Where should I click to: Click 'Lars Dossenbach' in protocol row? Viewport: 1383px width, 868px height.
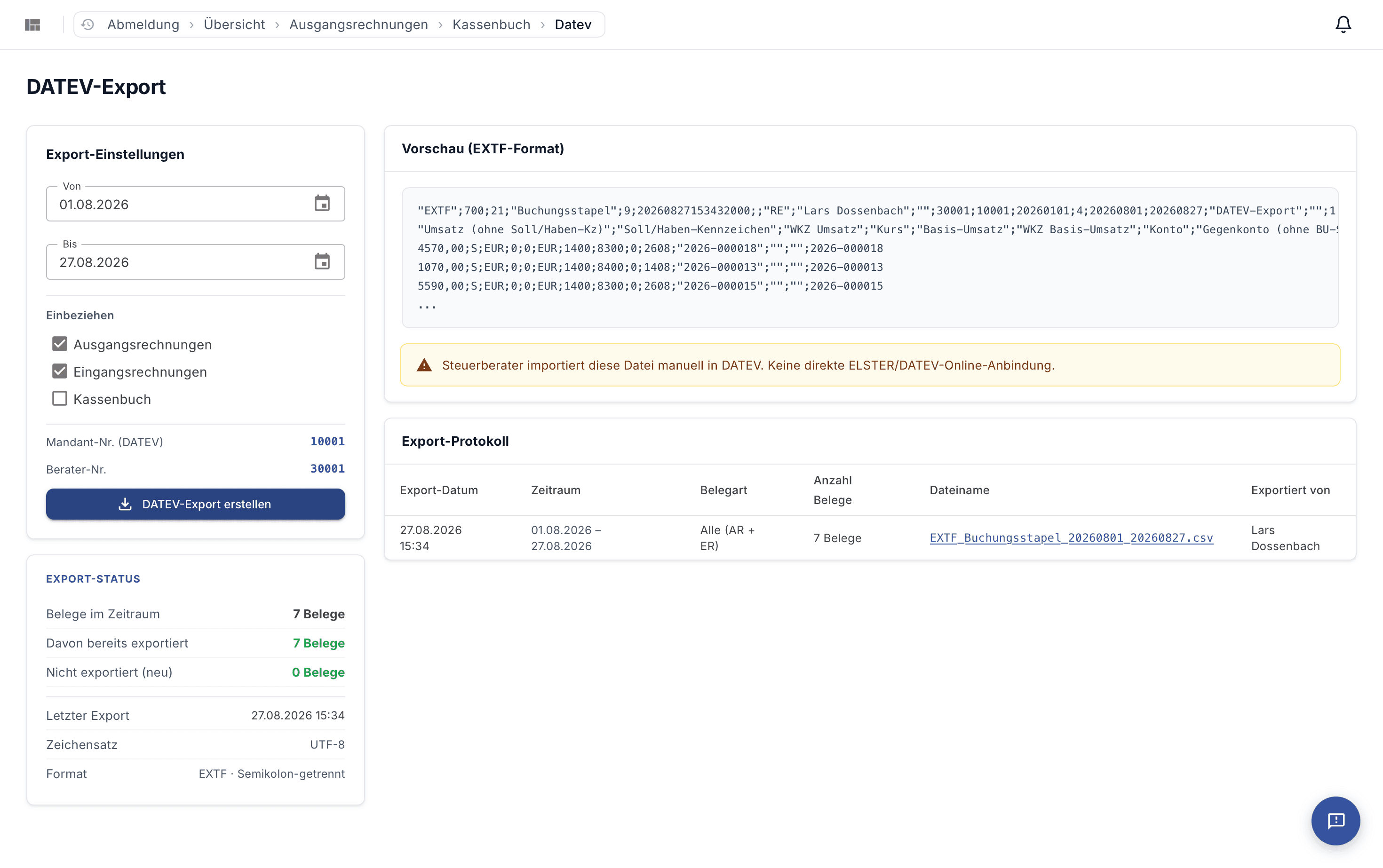[1285, 538]
